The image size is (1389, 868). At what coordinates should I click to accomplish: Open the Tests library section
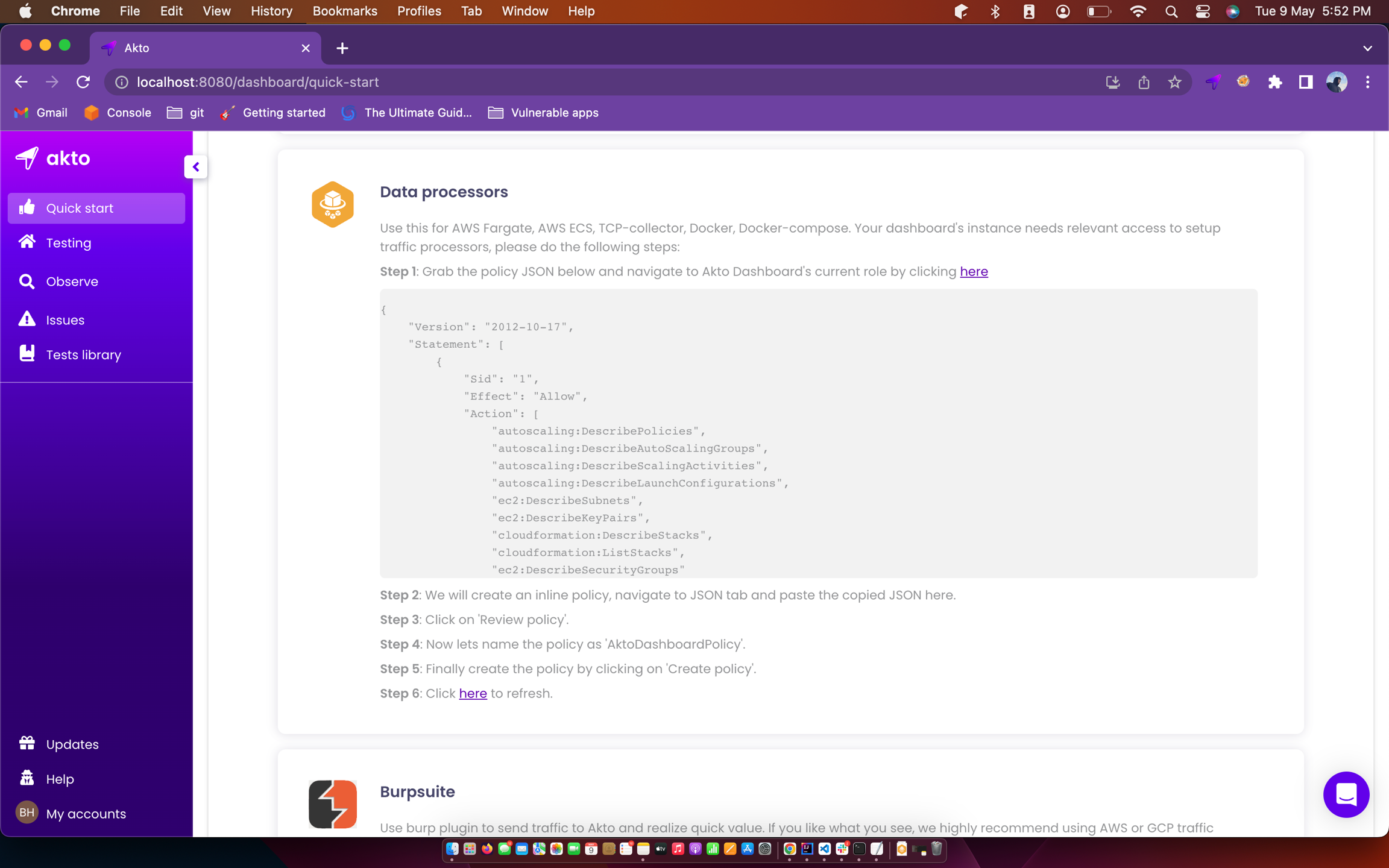point(83,355)
